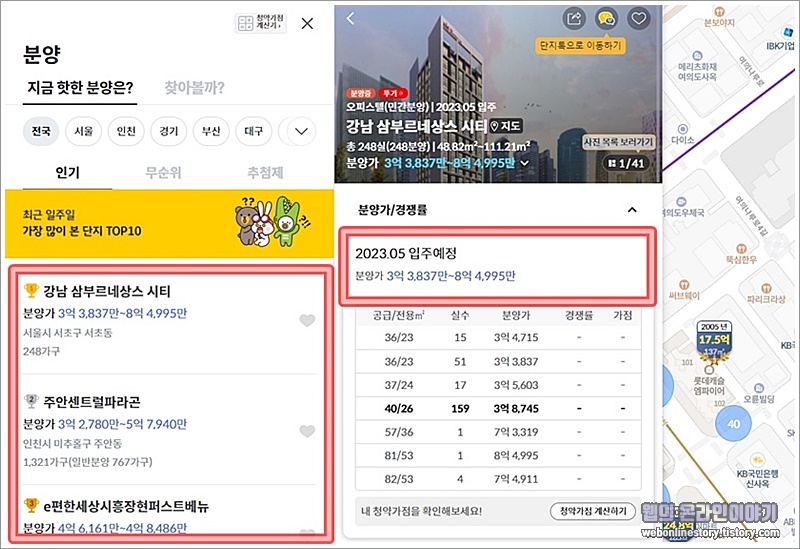This screenshot has width=800, height=549.
Task: Open the 1/41 photo counter
Action: [627, 163]
